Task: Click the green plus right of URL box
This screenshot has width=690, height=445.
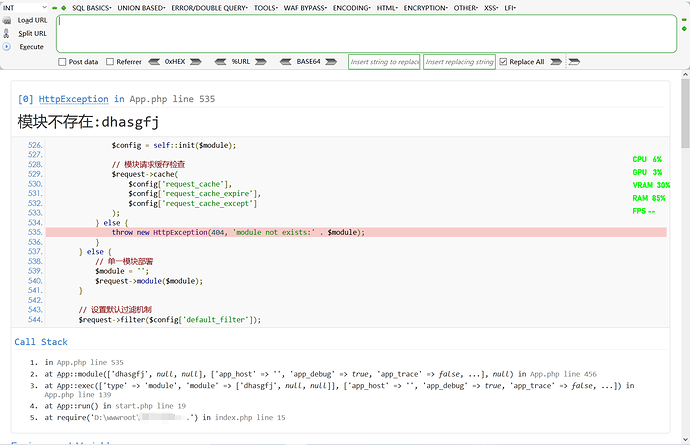Action: [684, 29]
